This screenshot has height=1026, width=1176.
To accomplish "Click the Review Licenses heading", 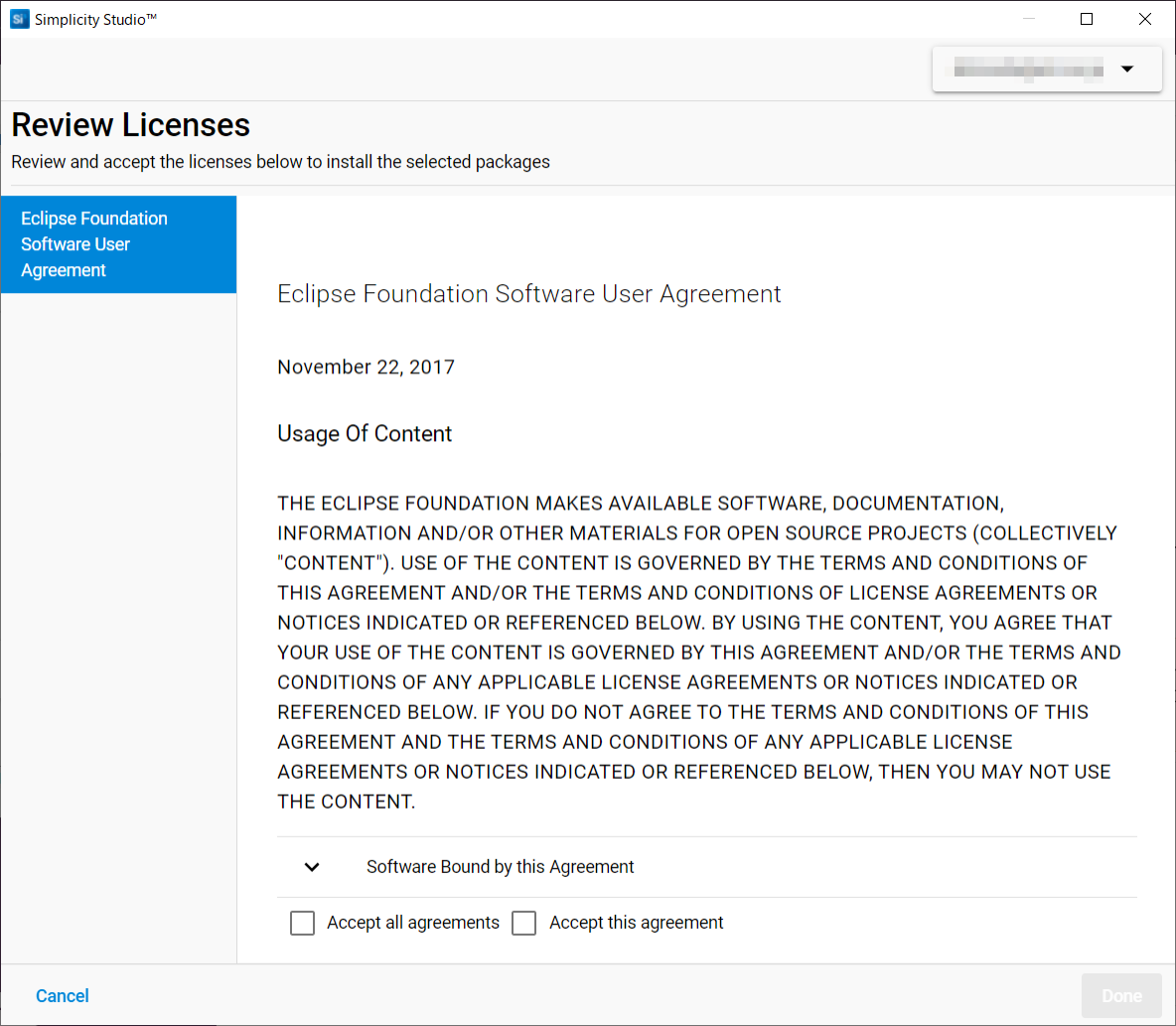I will pos(130,124).
